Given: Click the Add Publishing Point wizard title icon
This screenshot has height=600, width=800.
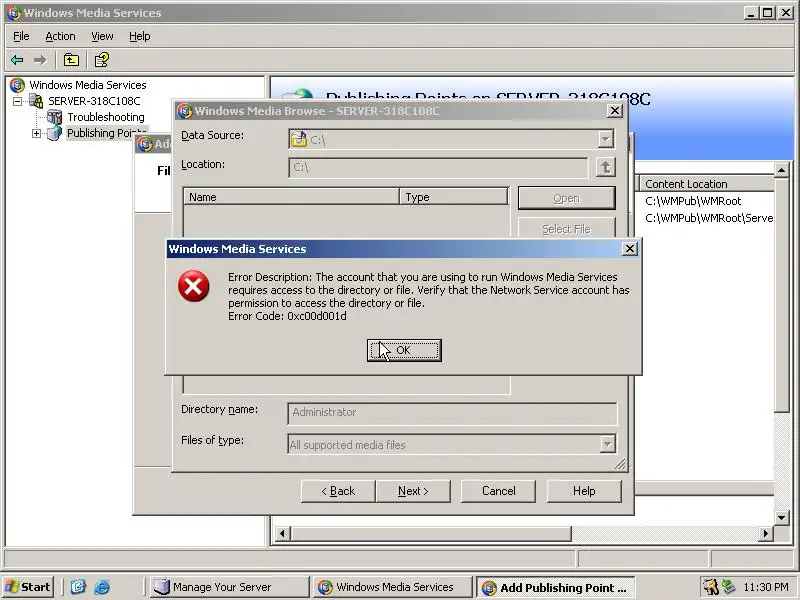Looking at the screenshot, I should pyautogui.click(x=145, y=144).
